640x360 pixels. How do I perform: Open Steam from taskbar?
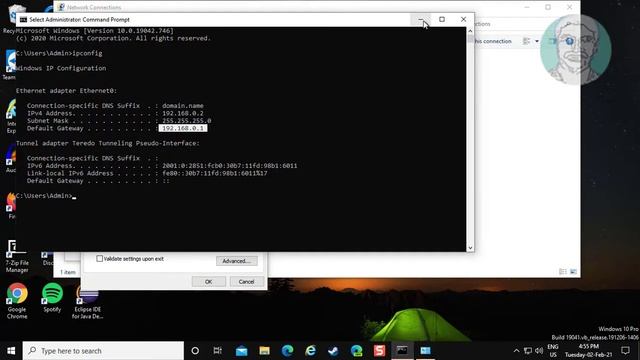click(x=333, y=351)
